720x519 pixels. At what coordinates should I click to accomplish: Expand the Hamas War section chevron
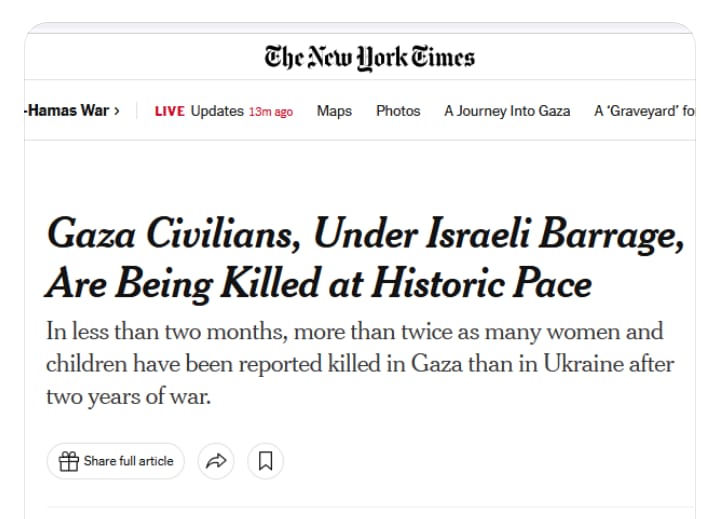[117, 111]
